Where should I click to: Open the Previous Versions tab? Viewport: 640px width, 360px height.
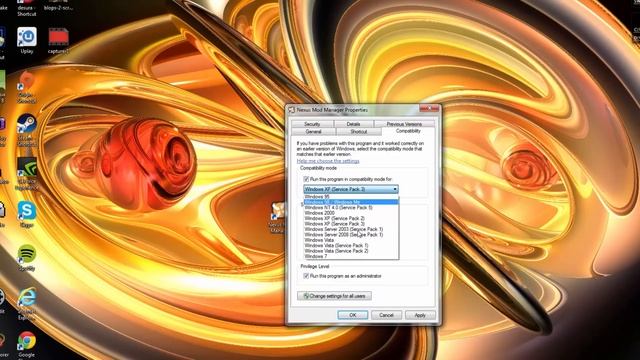pyautogui.click(x=404, y=124)
